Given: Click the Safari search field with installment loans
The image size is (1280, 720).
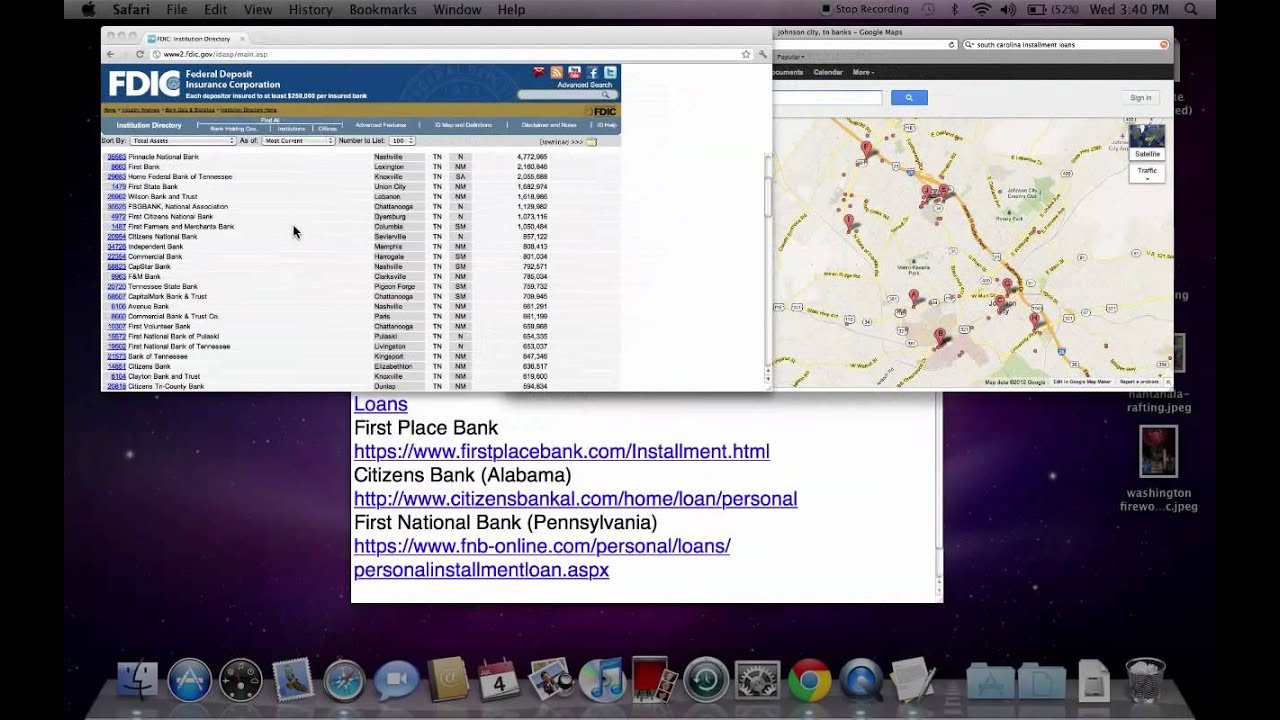Looking at the screenshot, I should click(1065, 45).
